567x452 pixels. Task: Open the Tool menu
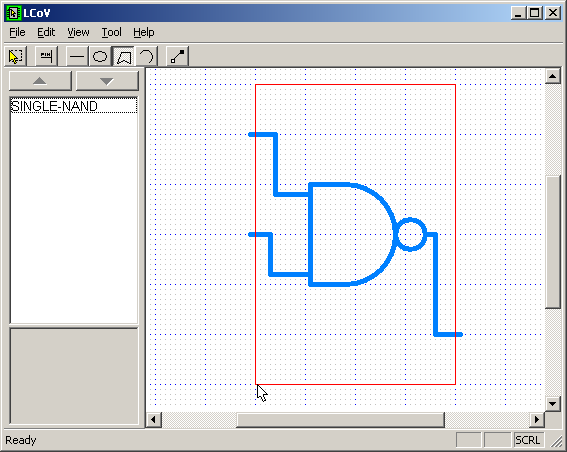111,33
